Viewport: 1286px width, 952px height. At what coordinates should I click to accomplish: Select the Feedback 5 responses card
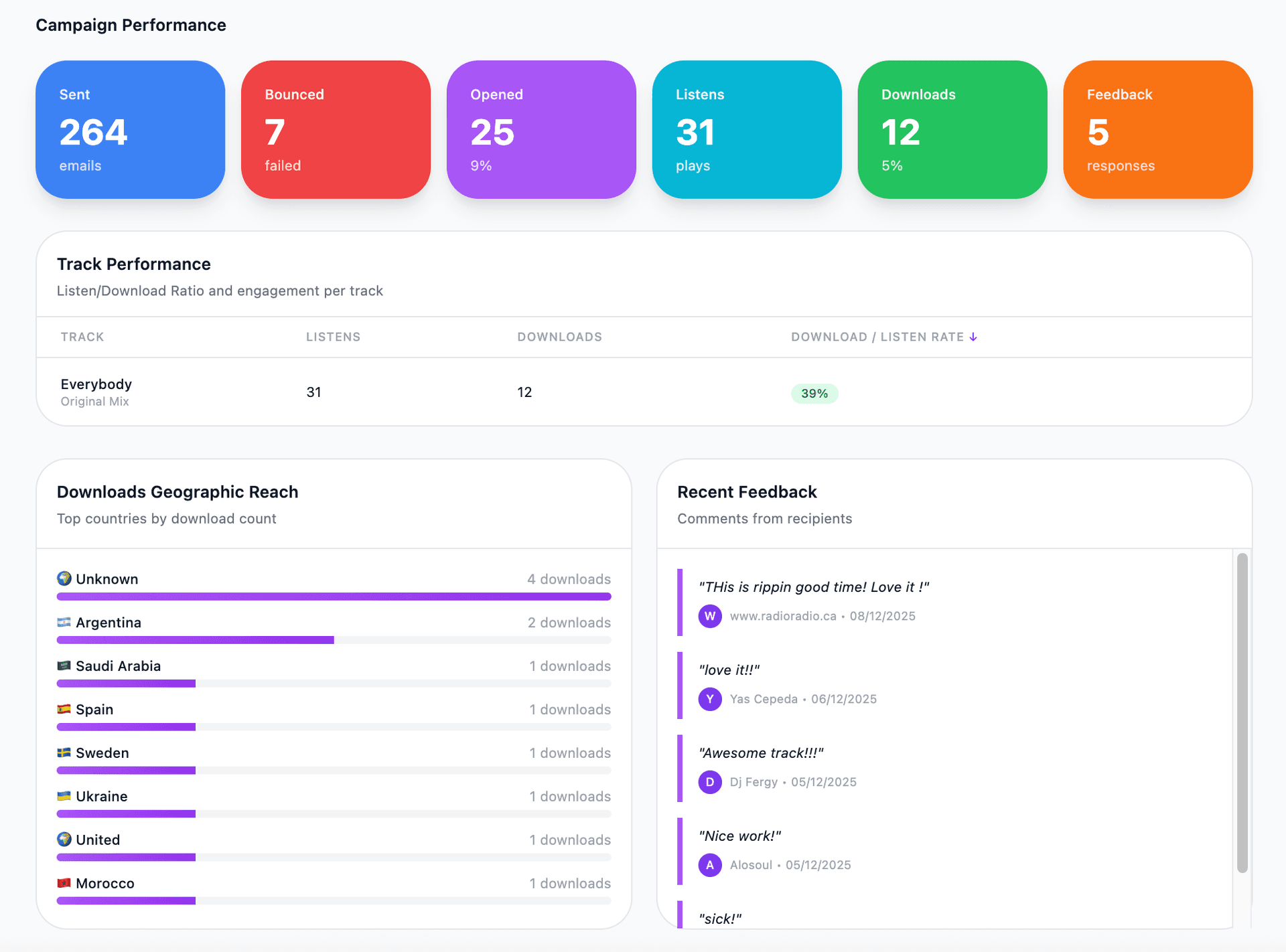(x=1157, y=130)
